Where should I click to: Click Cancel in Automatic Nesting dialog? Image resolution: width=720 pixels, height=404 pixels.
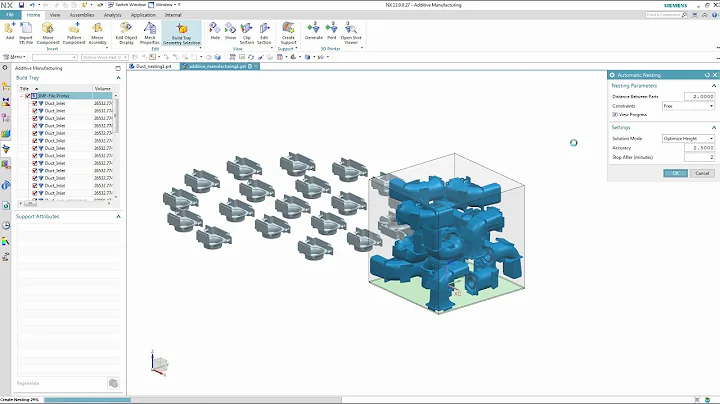(702, 173)
